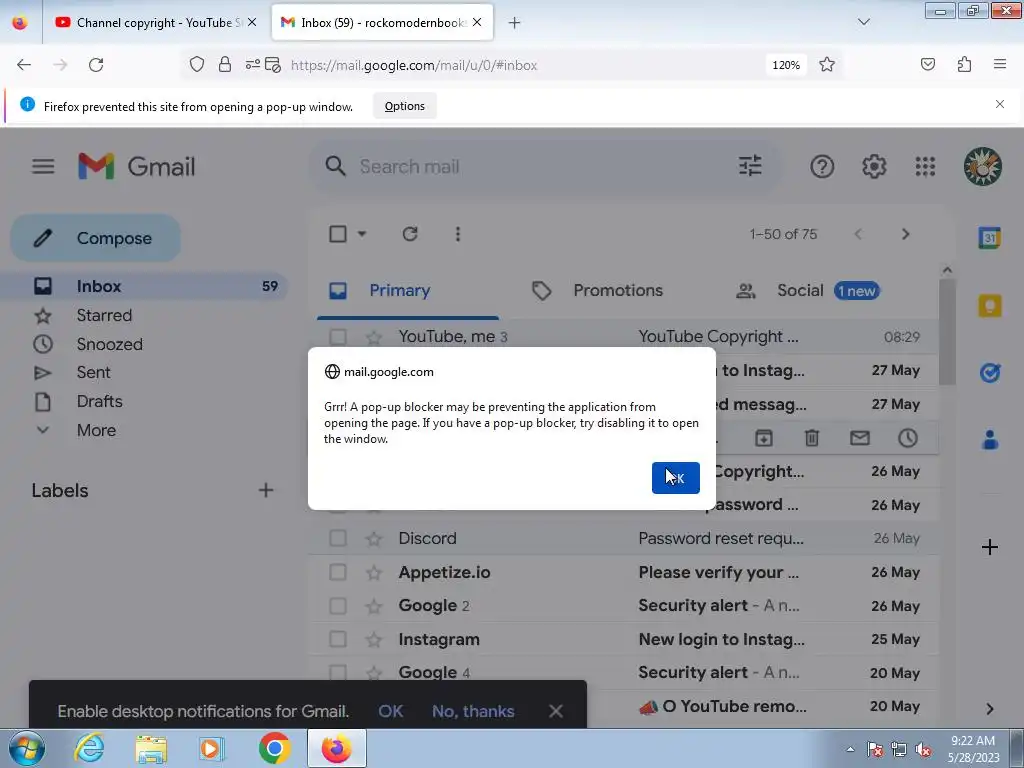This screenshot has height=768, width=1024.
Task: Open the select dropdown arrow beside checkbox
Action: point(362,234)
